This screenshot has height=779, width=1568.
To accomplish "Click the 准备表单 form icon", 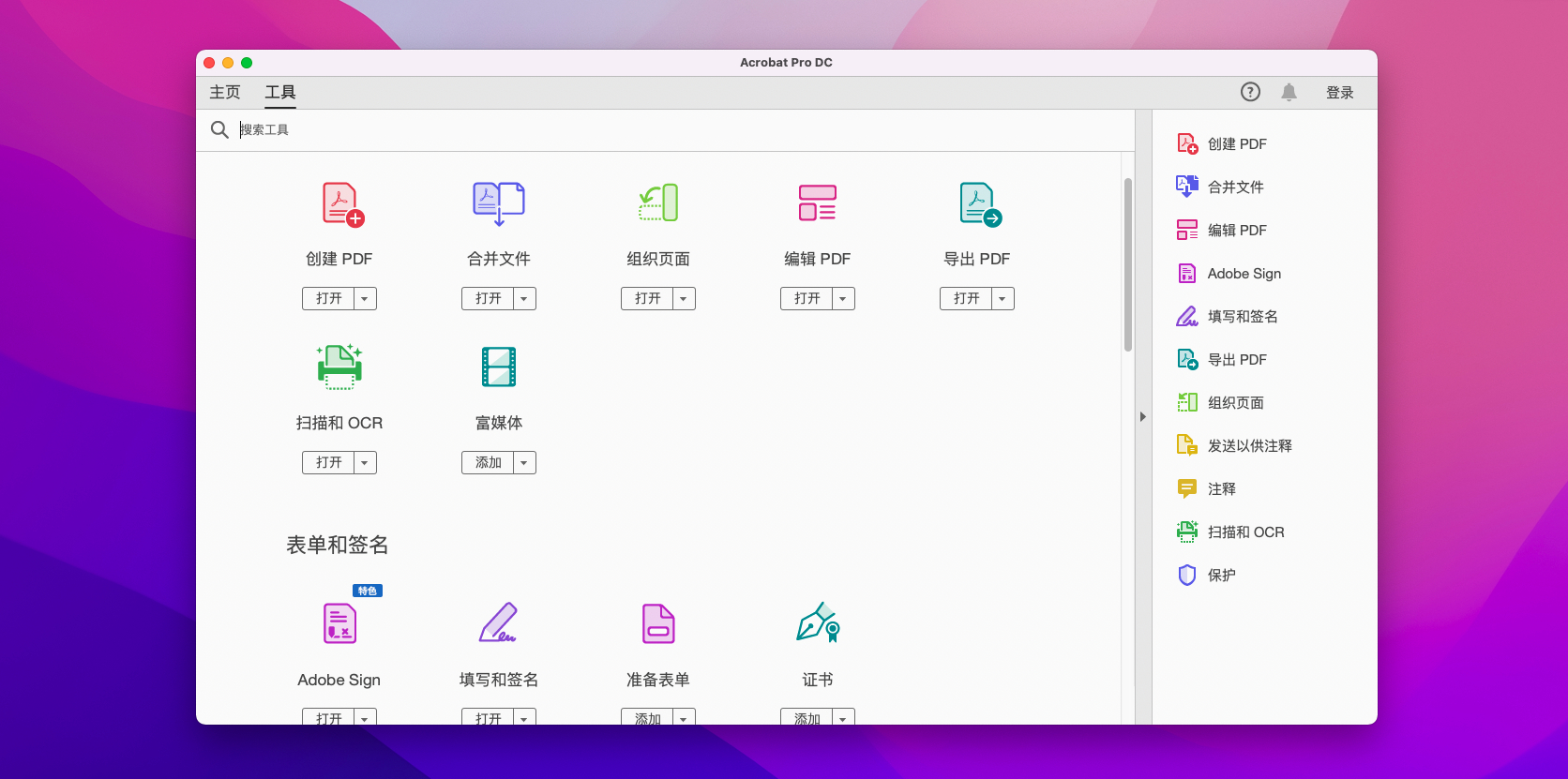I will click(658, 623).
